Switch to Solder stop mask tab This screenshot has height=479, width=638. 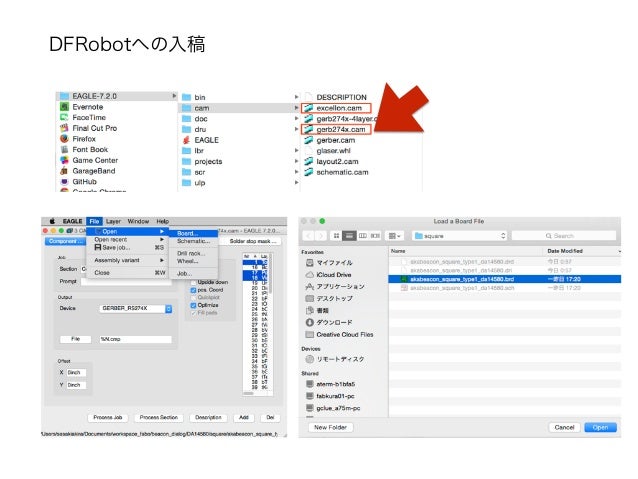coord(252,241)
